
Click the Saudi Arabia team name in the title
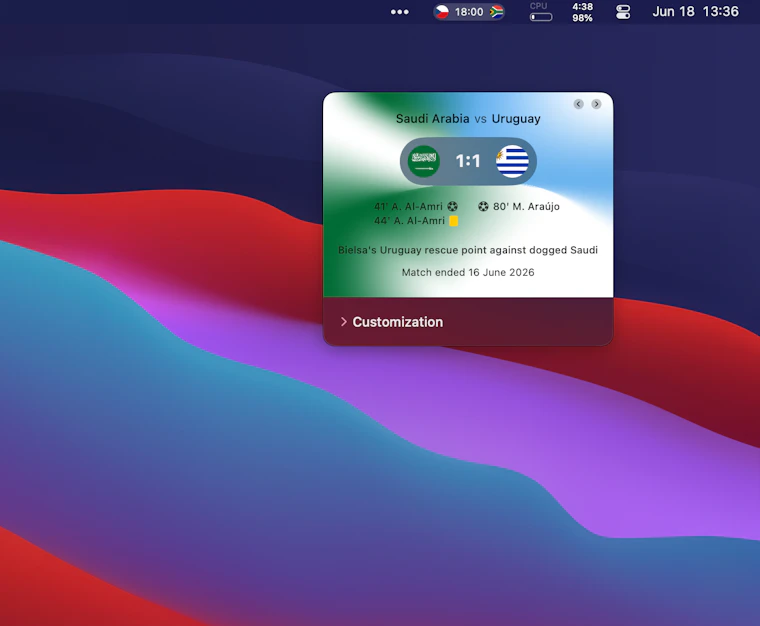(432, 119)
